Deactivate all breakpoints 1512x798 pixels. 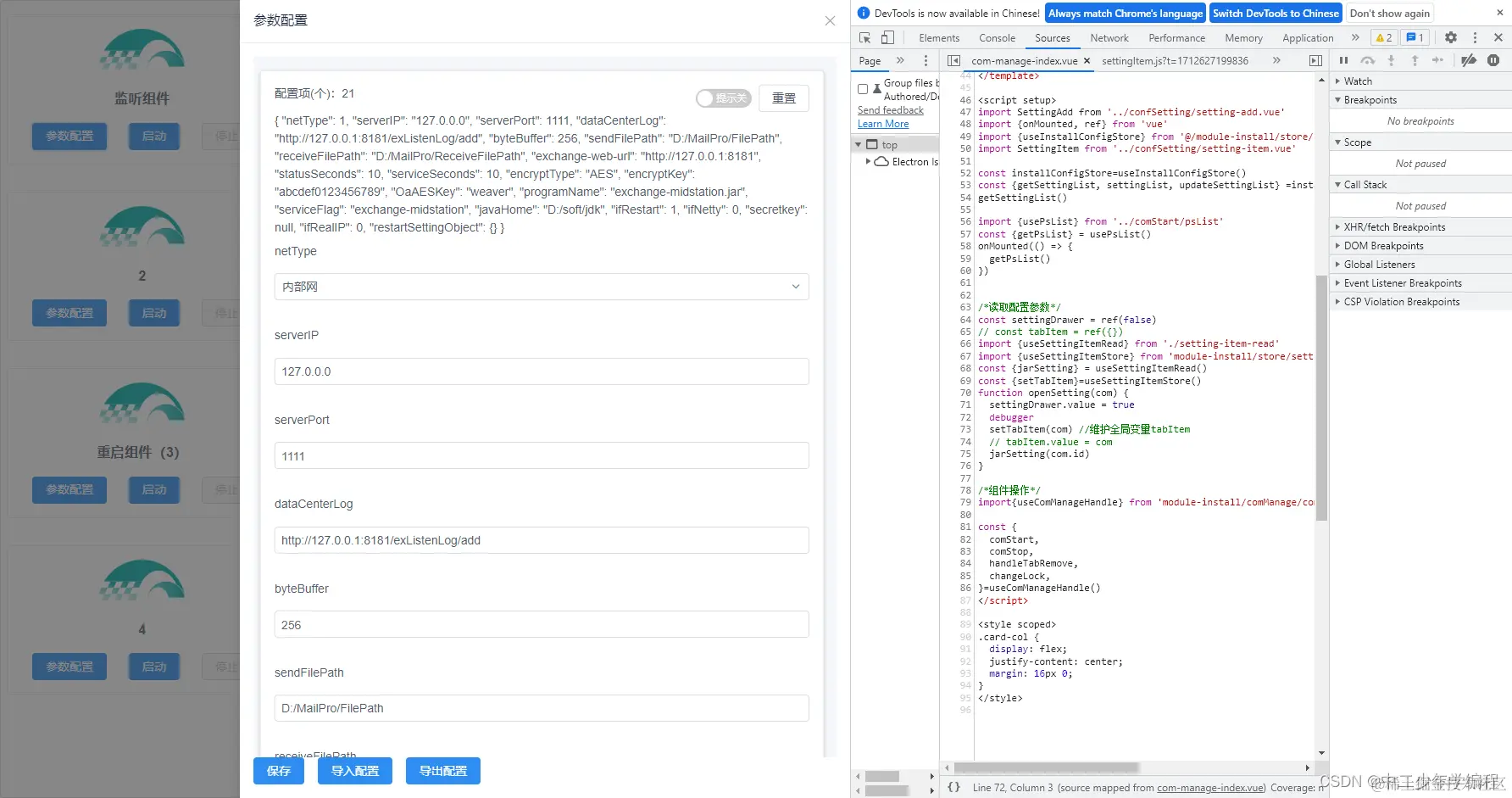[1469, 60]
